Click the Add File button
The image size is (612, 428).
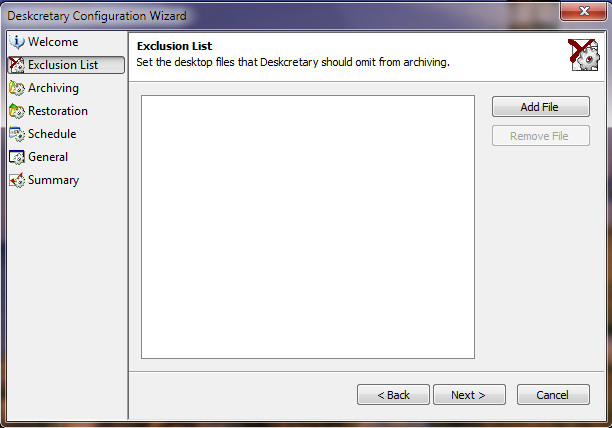click(541, 107)
